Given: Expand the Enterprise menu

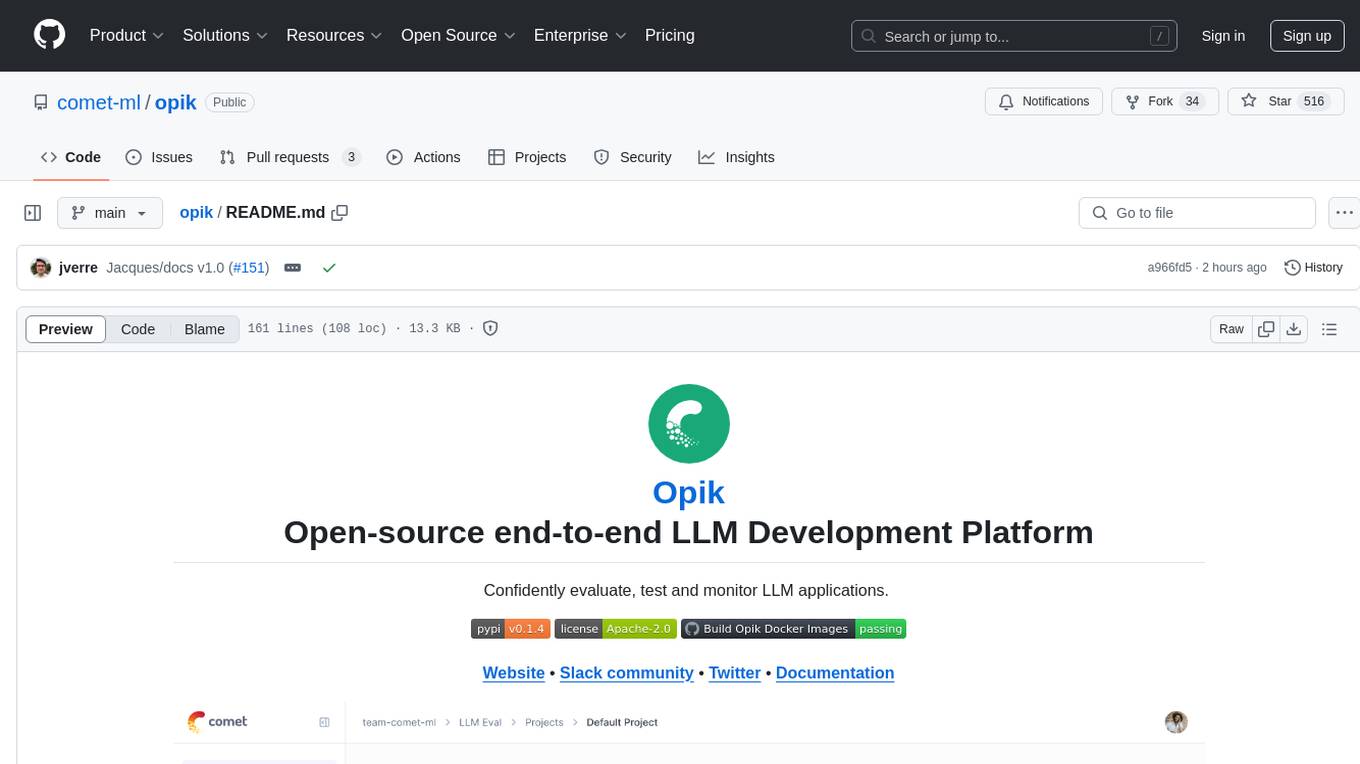Looking at the screenshot, I should 580,35.
